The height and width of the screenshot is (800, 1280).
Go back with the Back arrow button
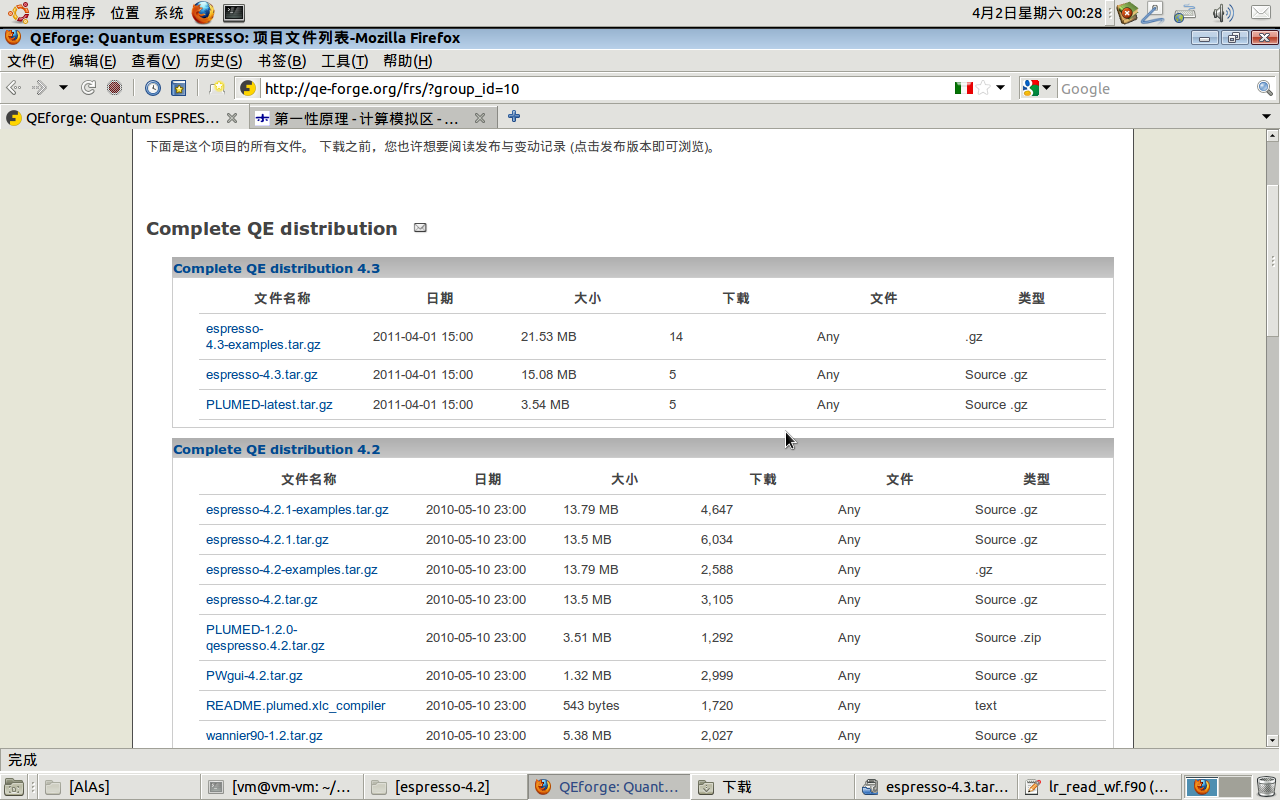[14, 88]
